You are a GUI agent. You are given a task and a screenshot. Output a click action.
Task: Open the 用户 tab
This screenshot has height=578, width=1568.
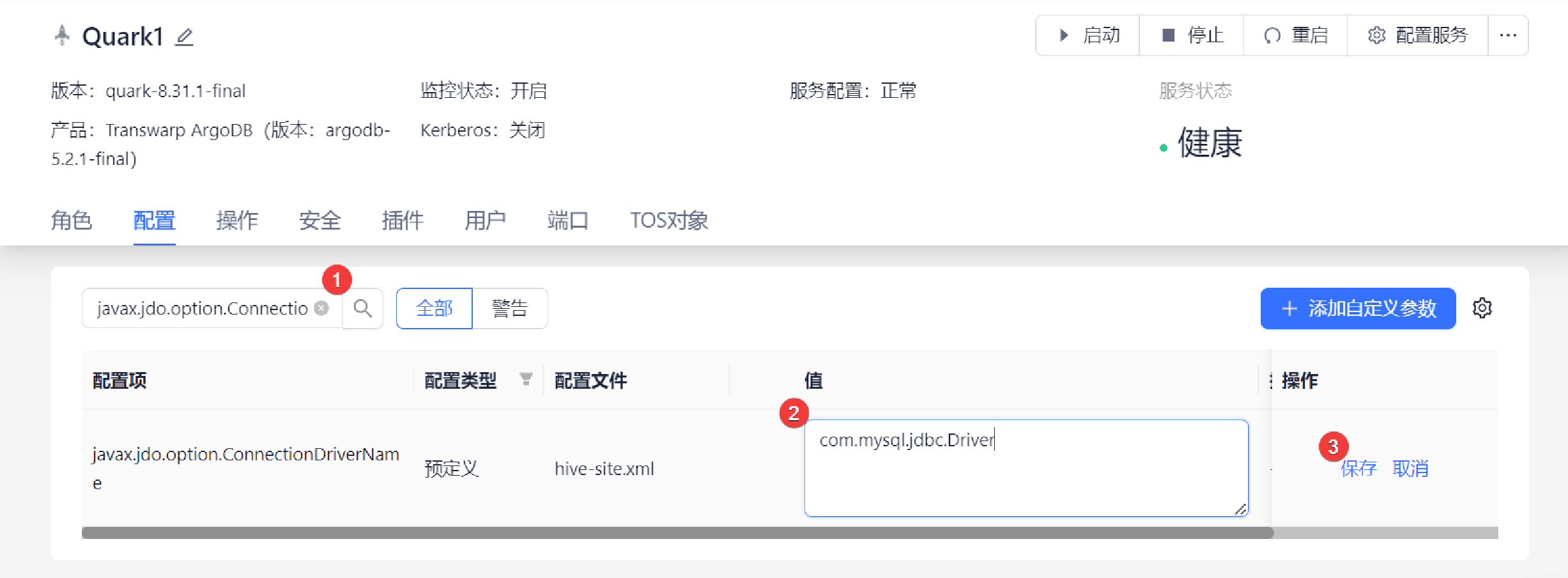pos(485,221)
